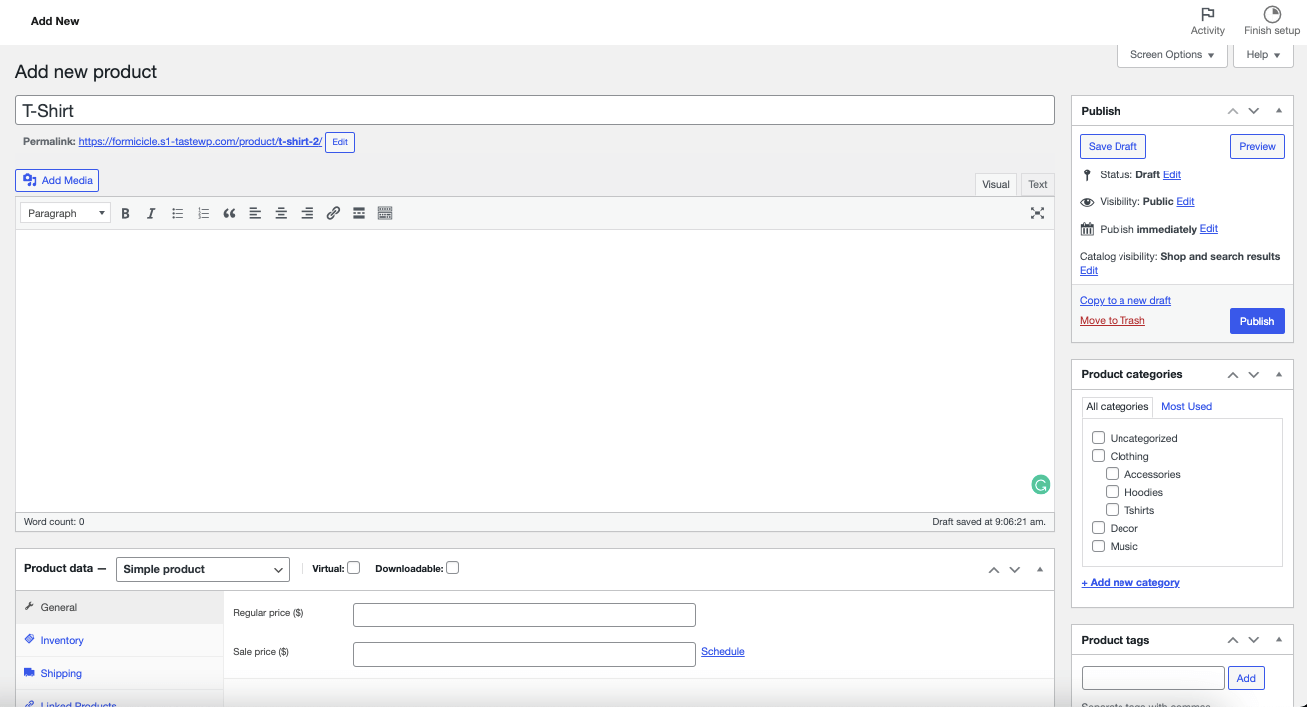Align text to center
The height and width of the screenshot is (707, 1307).
pyautogui.click(x=281, y=213)
